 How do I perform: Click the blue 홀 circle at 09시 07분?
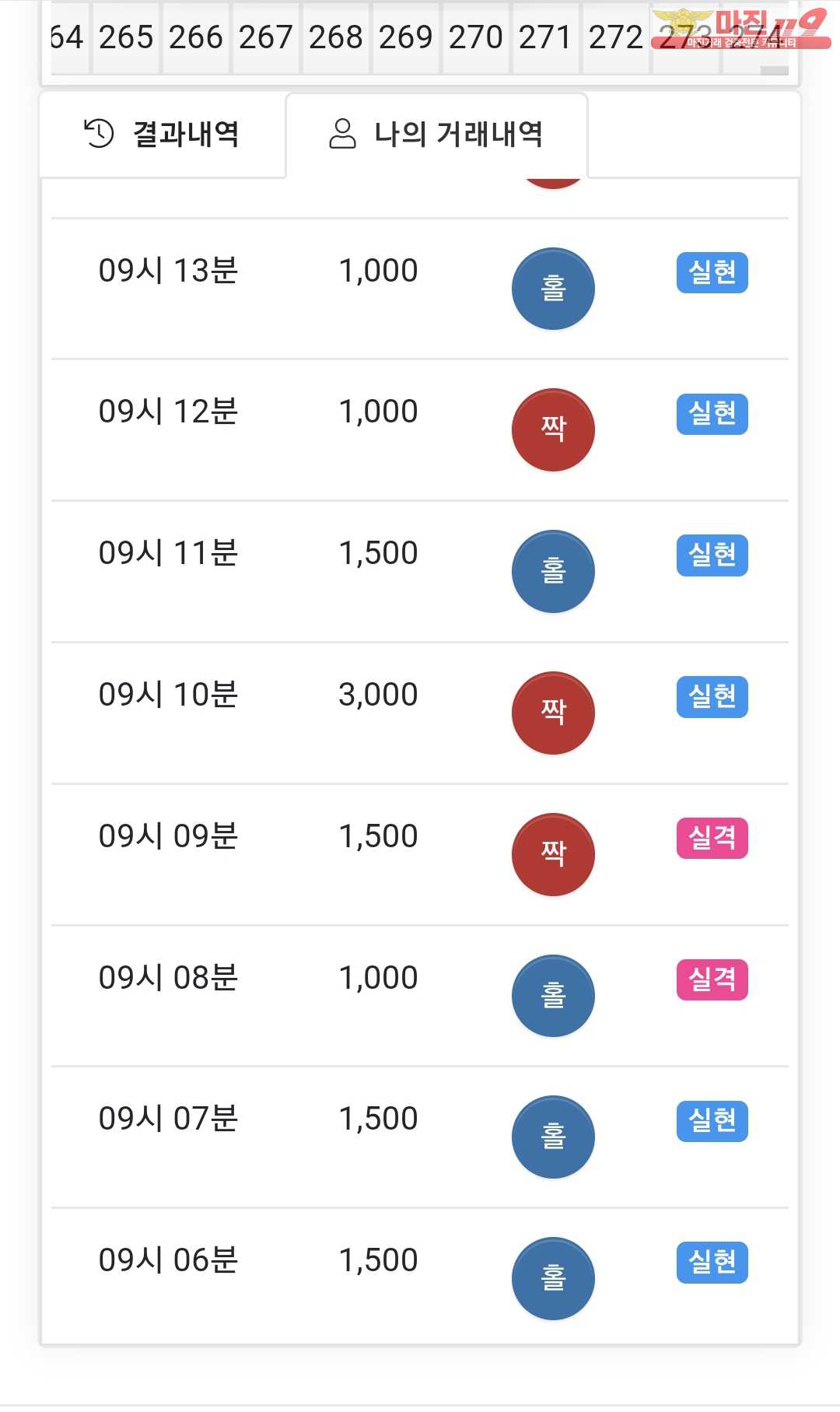553,1137
